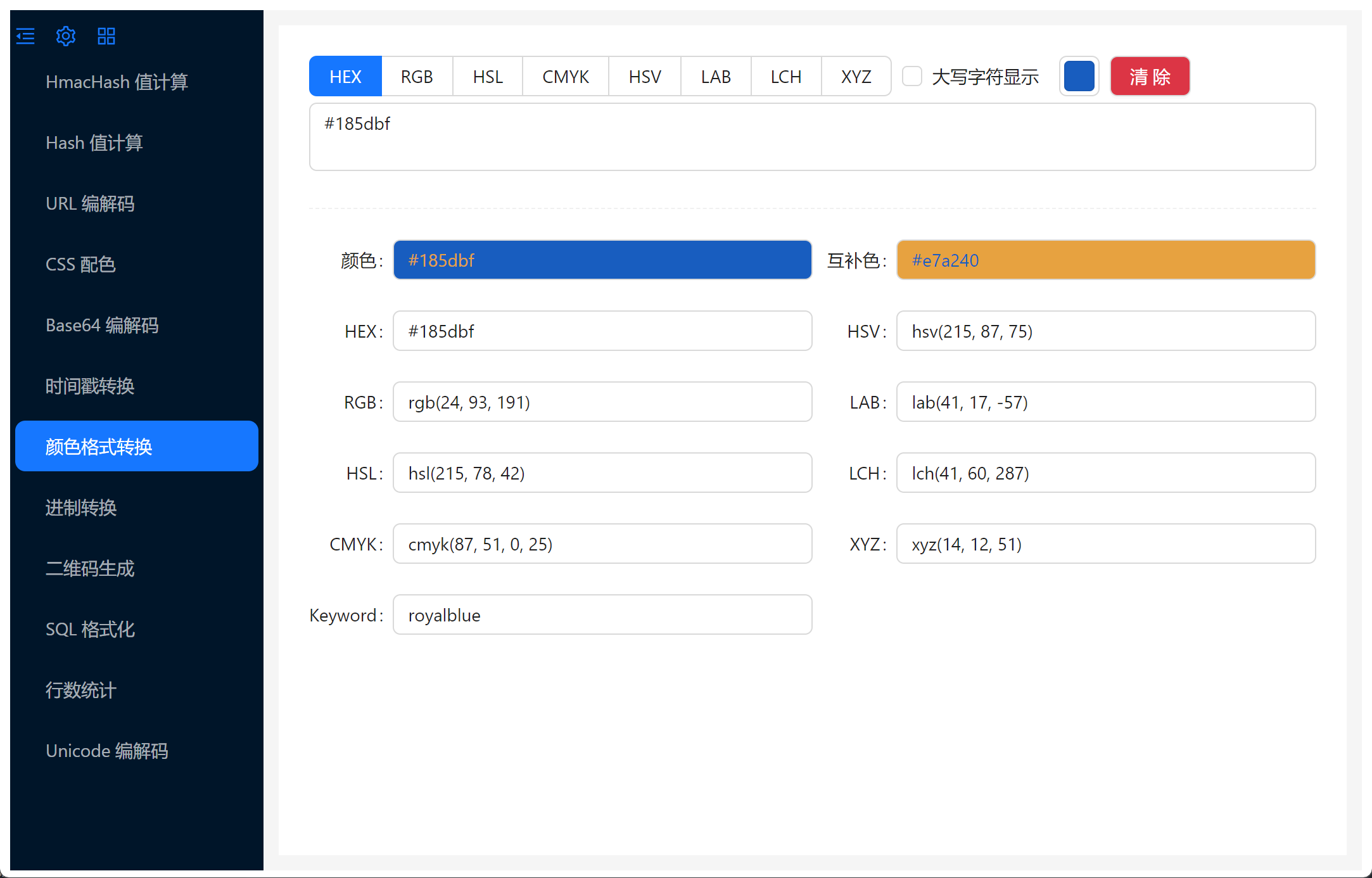The height and width of the screenshot is (878, 1372).
Task: Click the complementary color #e7a240 field
Action: [1105, 260]
